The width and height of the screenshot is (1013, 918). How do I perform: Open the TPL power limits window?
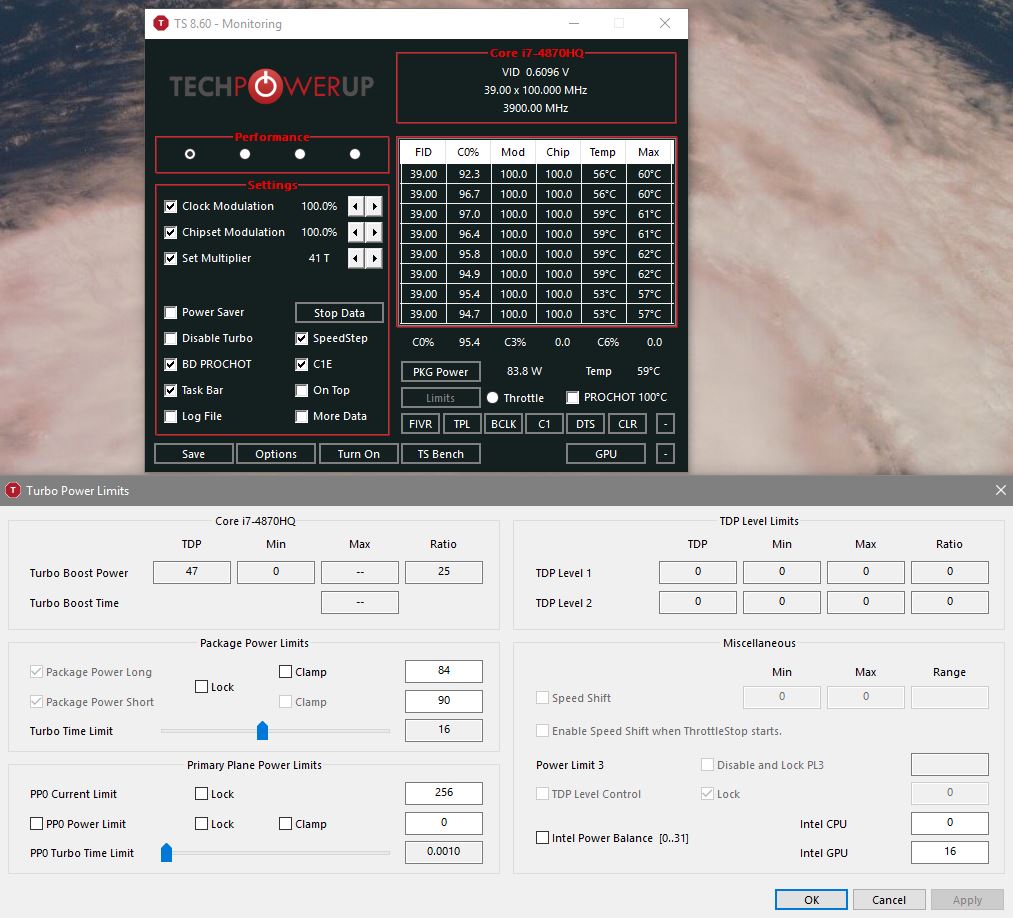pos(461,424)
